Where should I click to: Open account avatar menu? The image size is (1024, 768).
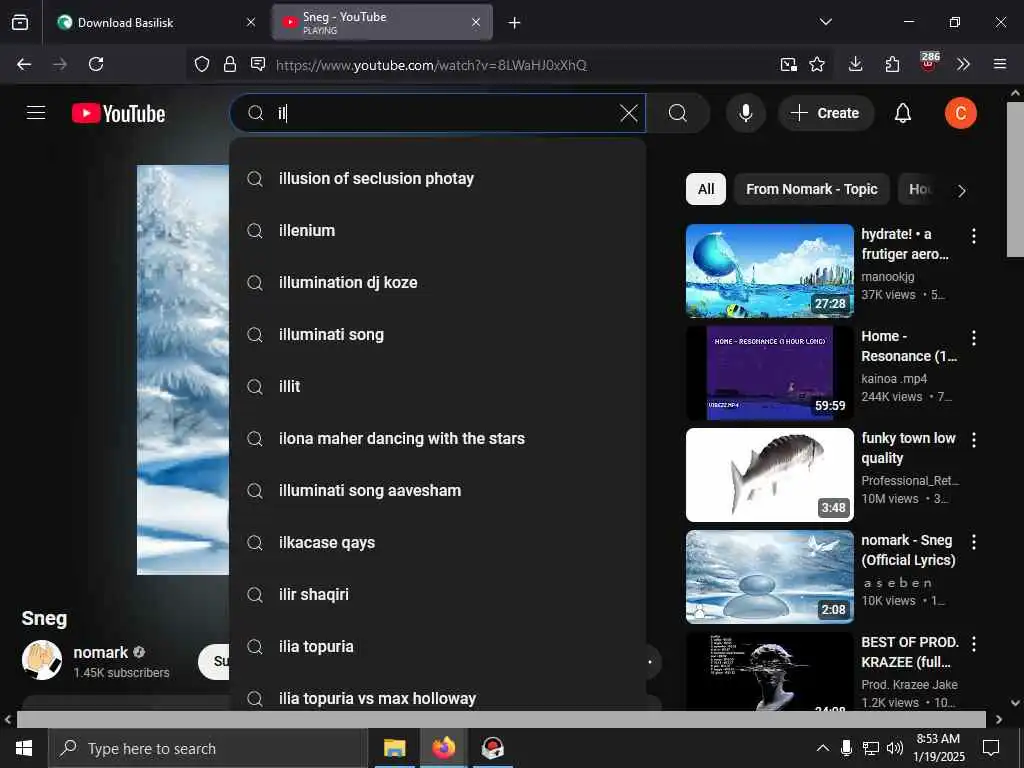pyautogui.click(x=960, y=113)
